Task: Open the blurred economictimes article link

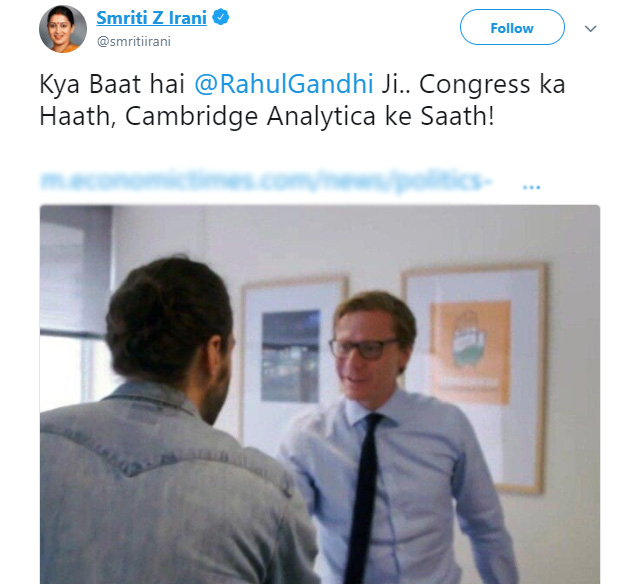Action: click(x=267, y=181)
